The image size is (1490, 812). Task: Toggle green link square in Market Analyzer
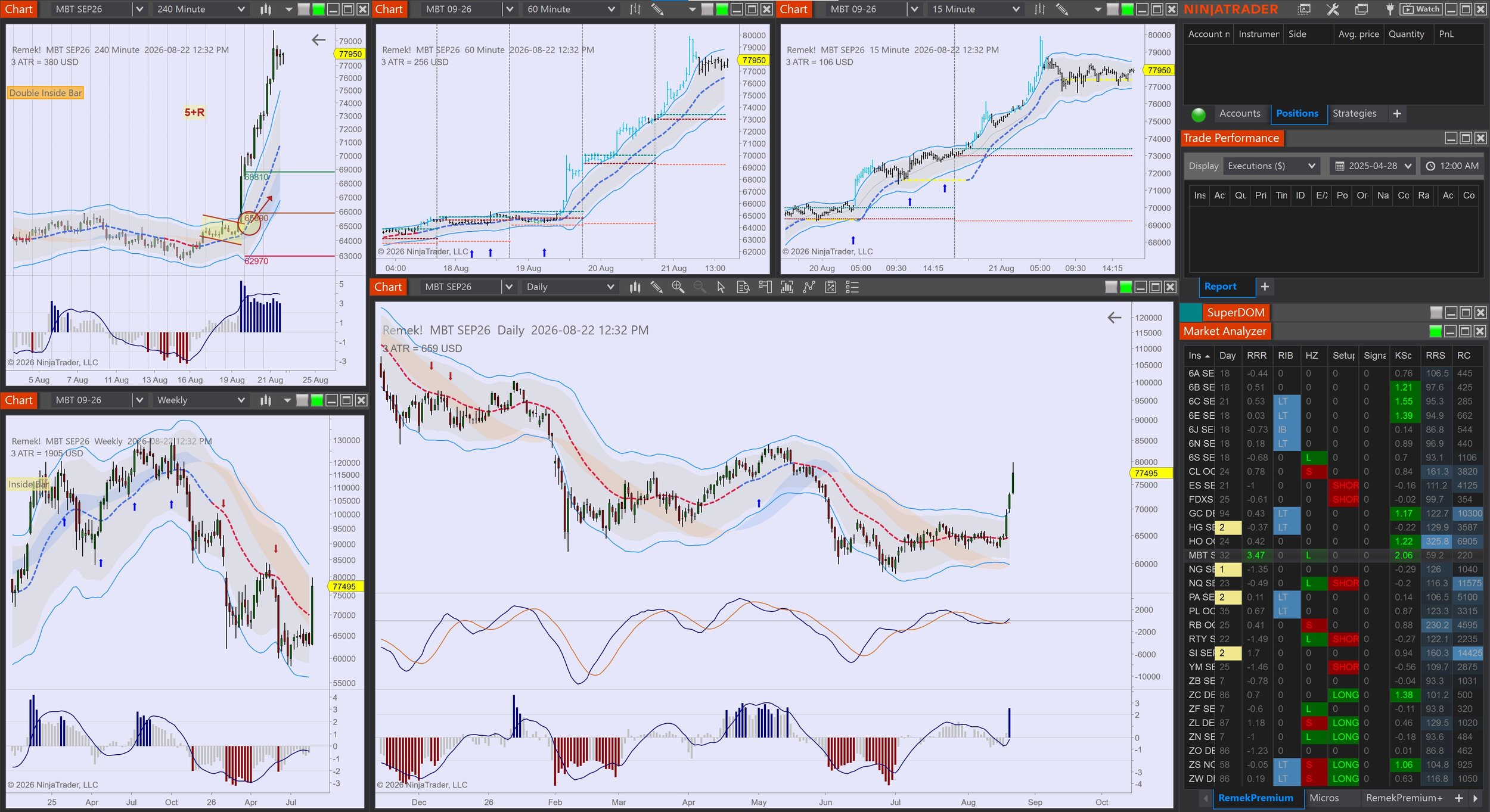(x=1436, y=331)
